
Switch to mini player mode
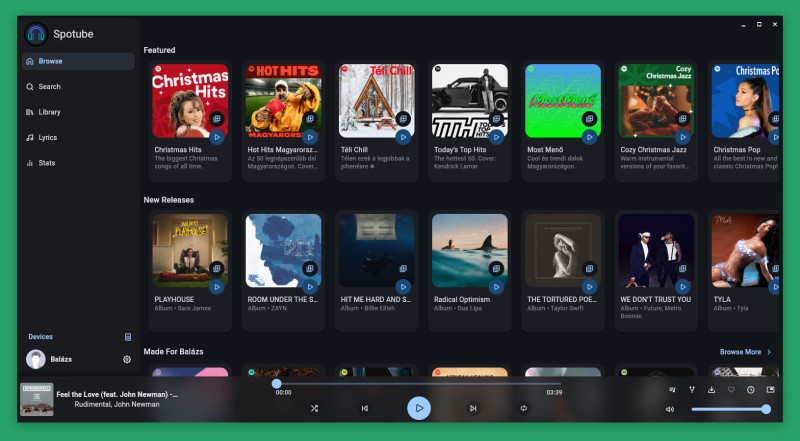(x=770, y=390)
